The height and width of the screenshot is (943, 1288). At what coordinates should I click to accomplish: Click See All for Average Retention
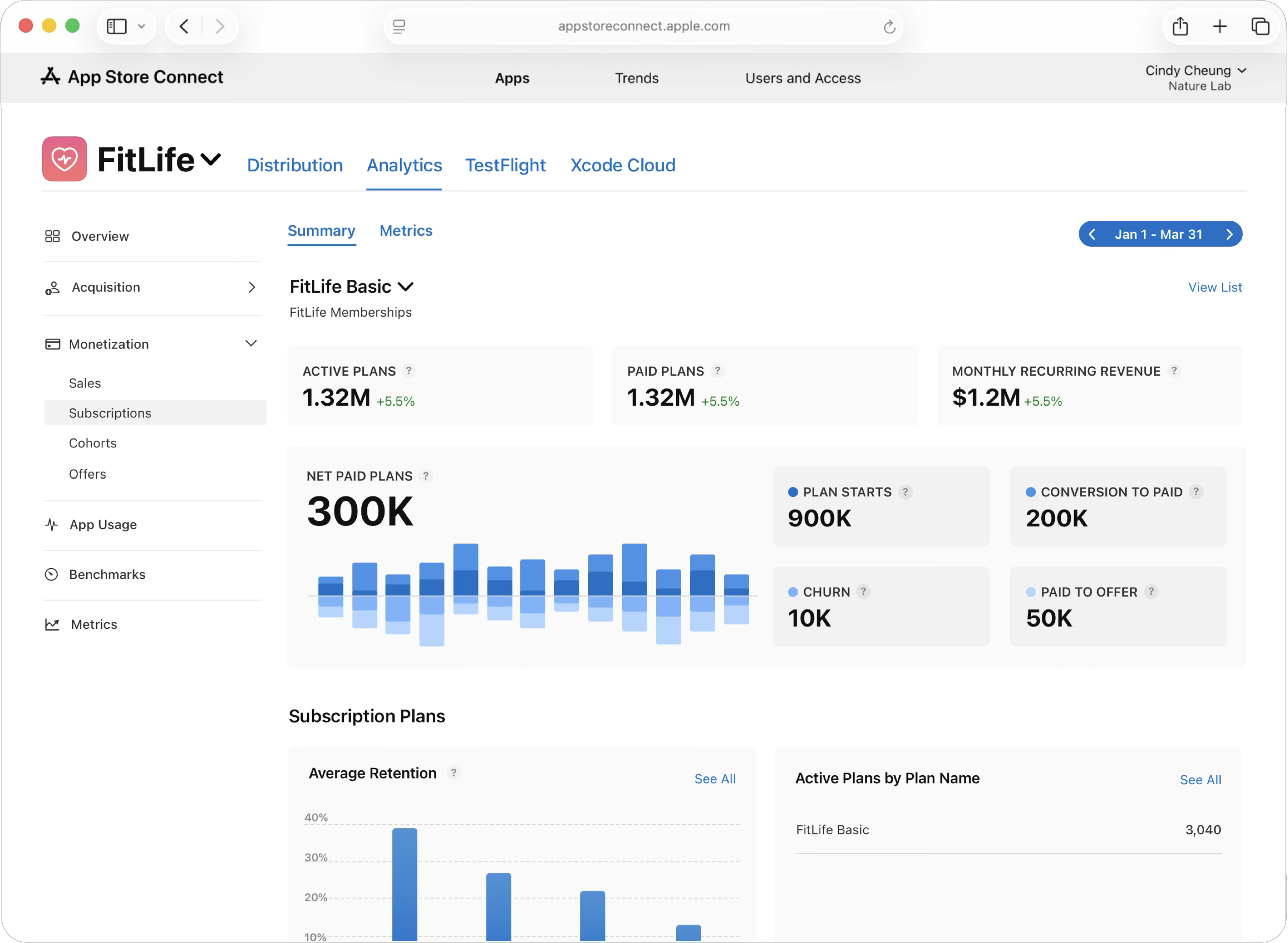pyautogui.click(x=714, y=778)
